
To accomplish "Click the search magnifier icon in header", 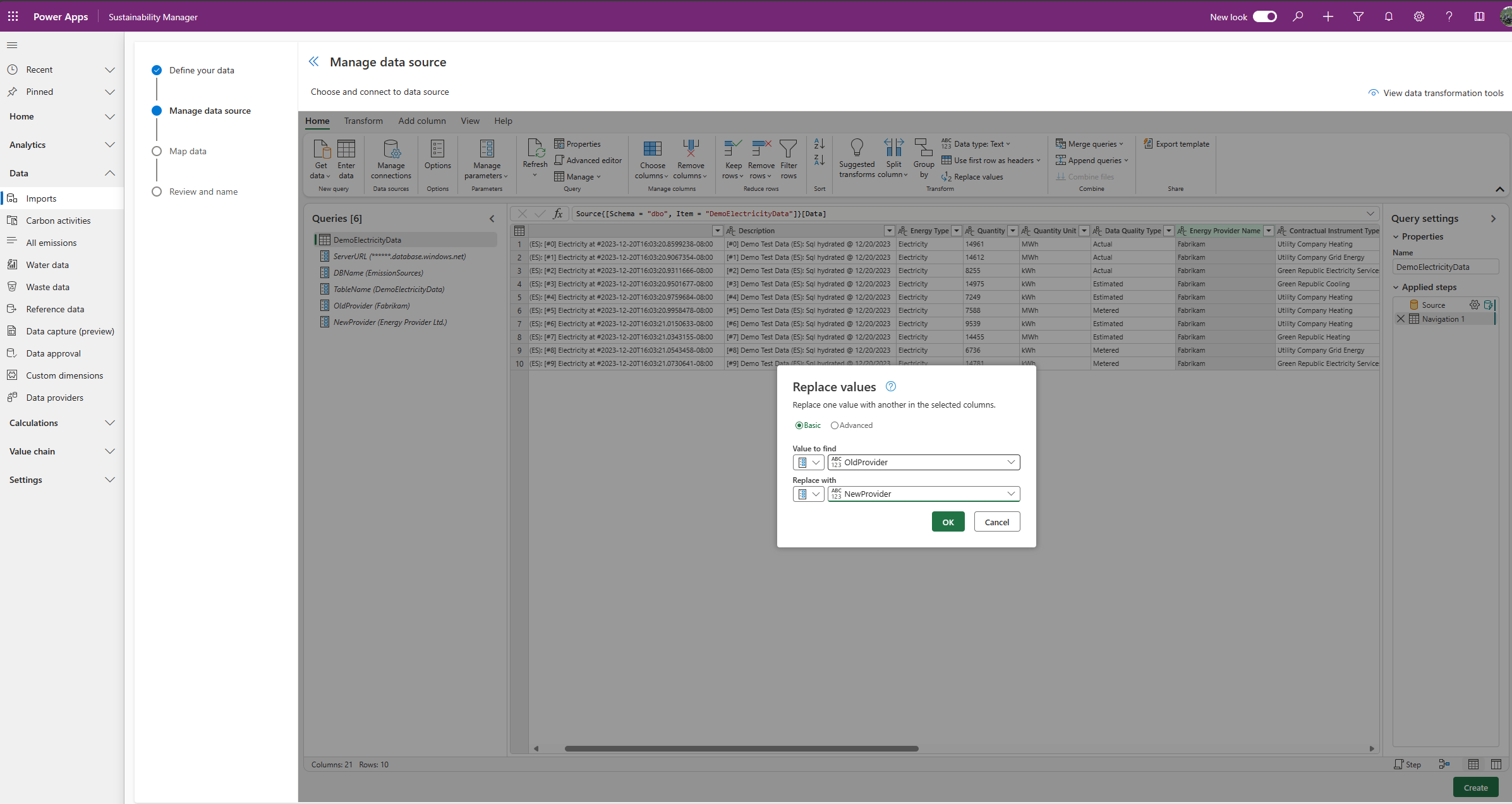I will (1298, 16).
